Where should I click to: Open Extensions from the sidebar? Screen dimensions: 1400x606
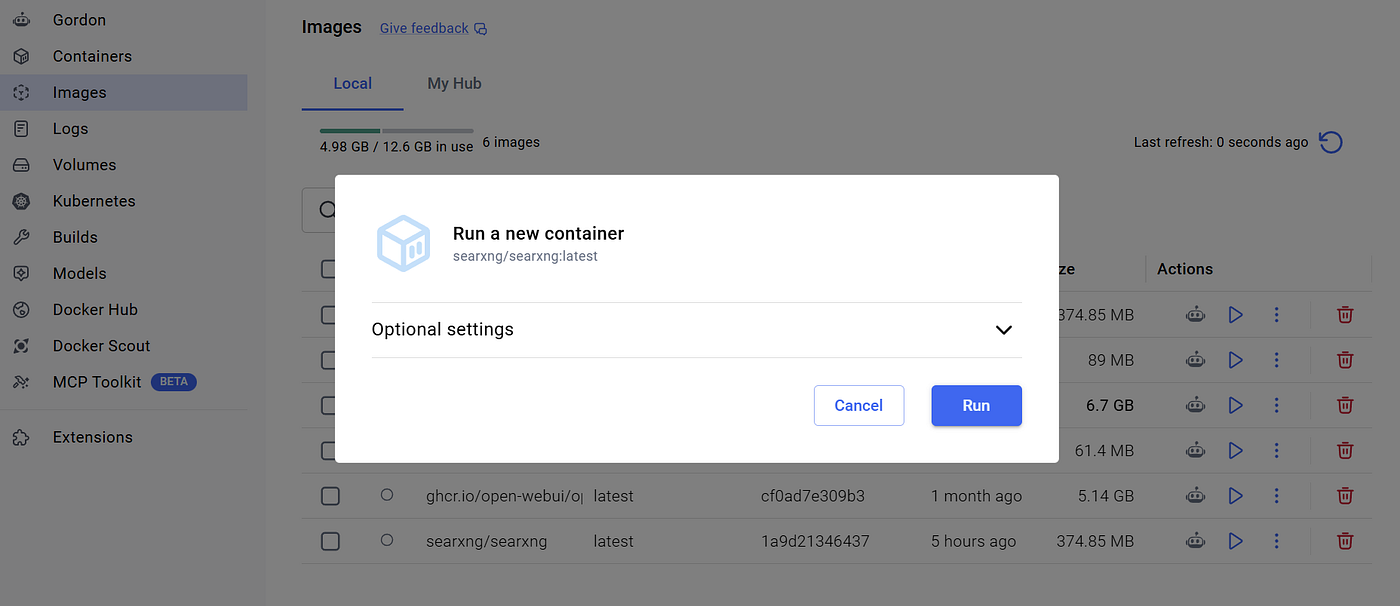click(x=92, y=437)
